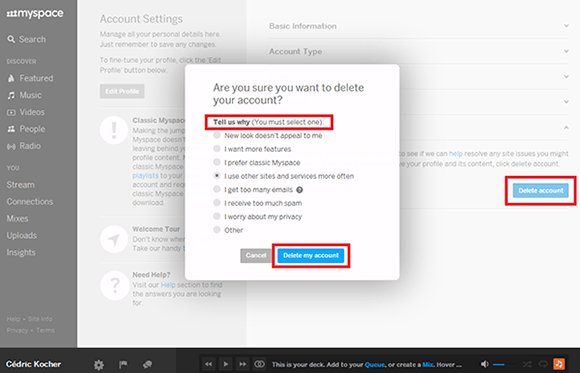Click the help icon beside too many emails
580x373 pixels.
click(300, 190)
